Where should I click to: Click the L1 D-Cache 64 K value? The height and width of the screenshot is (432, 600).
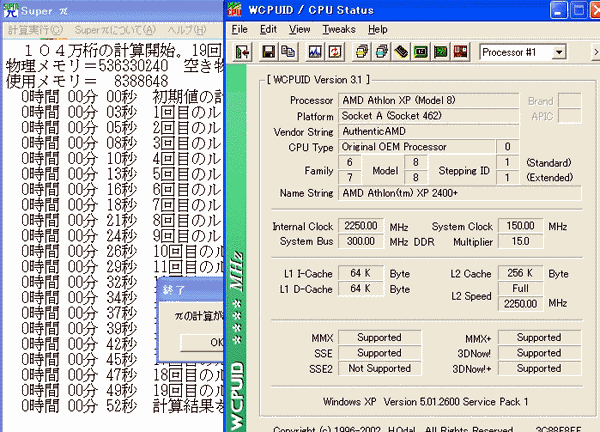click(361, 289)
